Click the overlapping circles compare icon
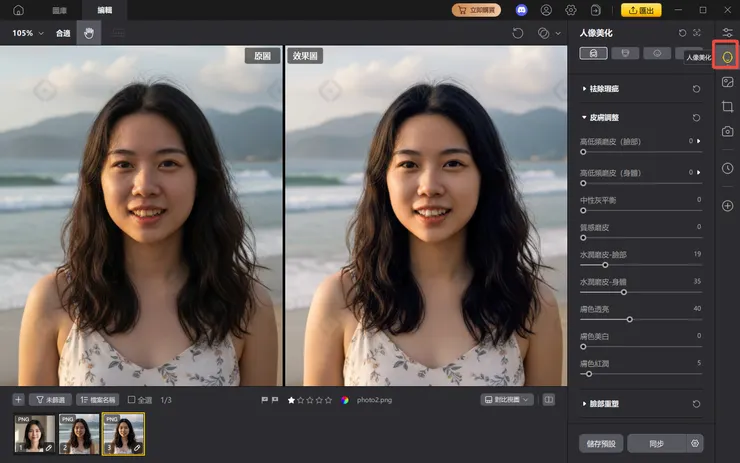 (x=543, y=33)
